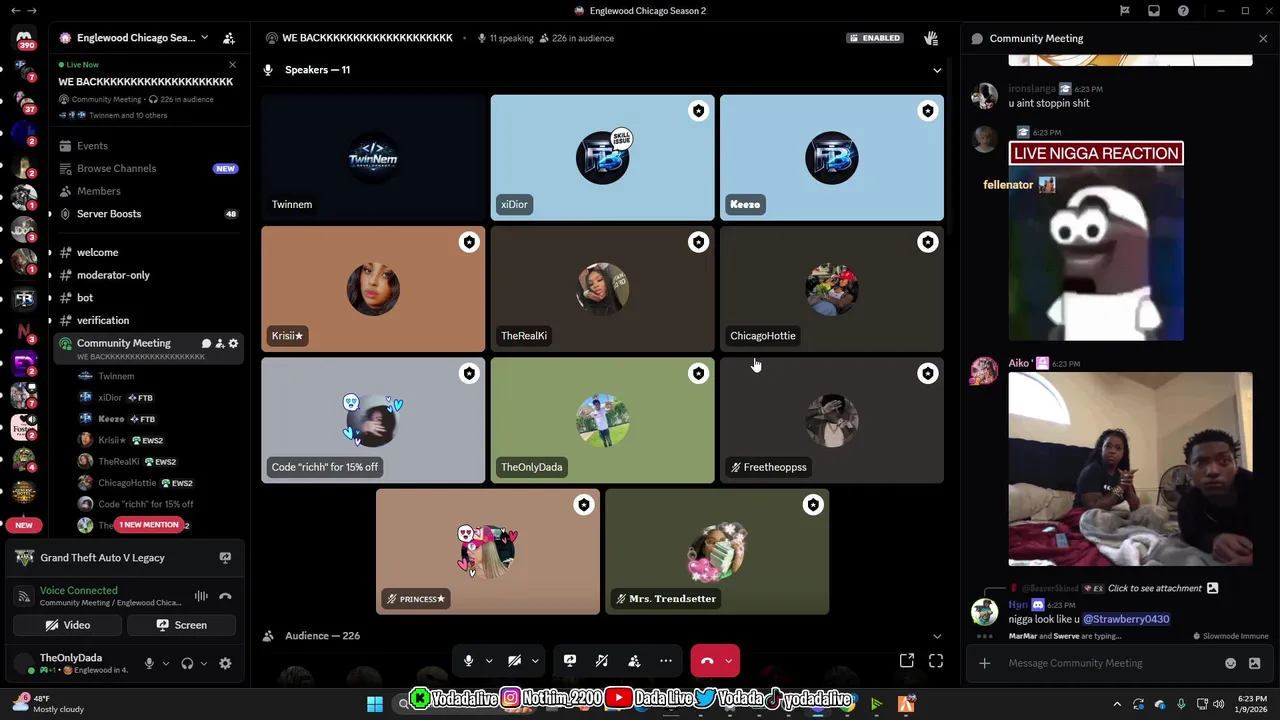Disconnect using the voice panel phone icon
This screenshot has height=720, width=1280.
tap(225, 597)
